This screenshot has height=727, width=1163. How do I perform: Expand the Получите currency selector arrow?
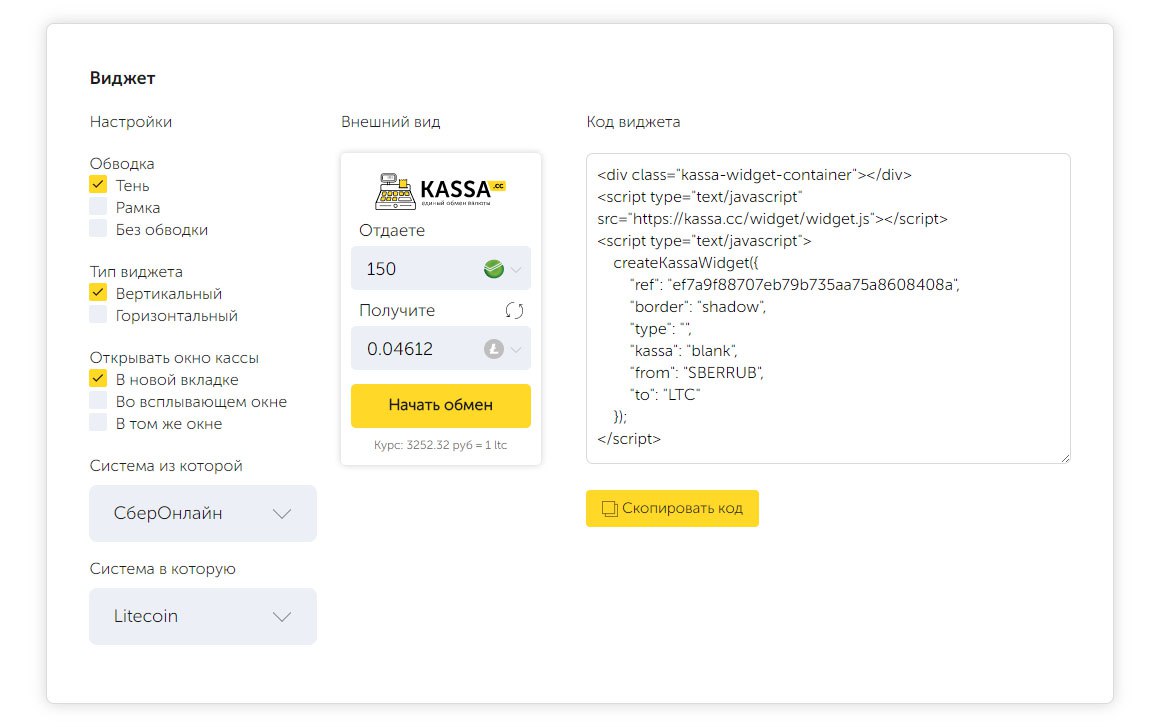pos(516,349)
